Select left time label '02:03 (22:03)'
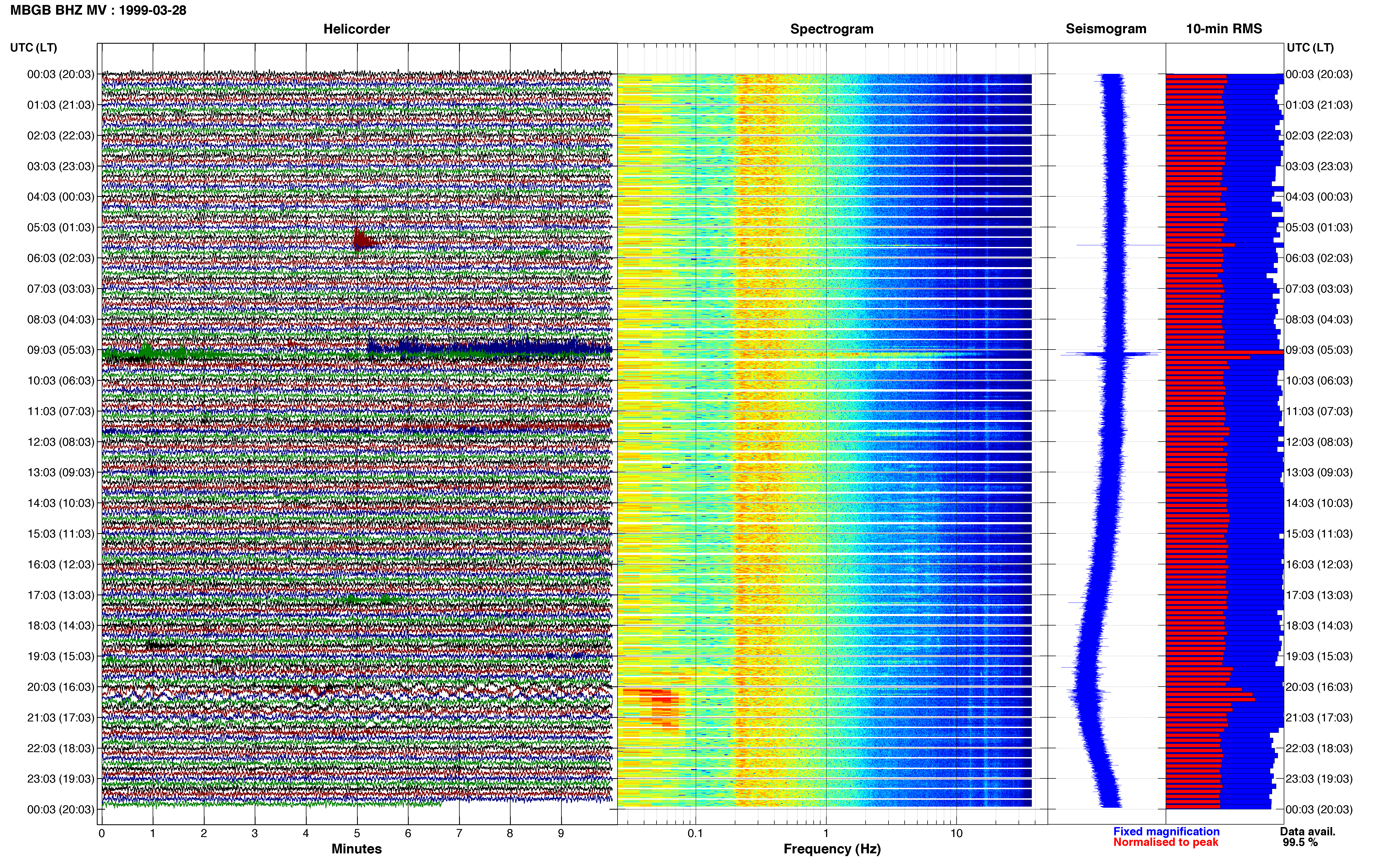Screen dimensions: 1388x868 click(x=60, y=135)
